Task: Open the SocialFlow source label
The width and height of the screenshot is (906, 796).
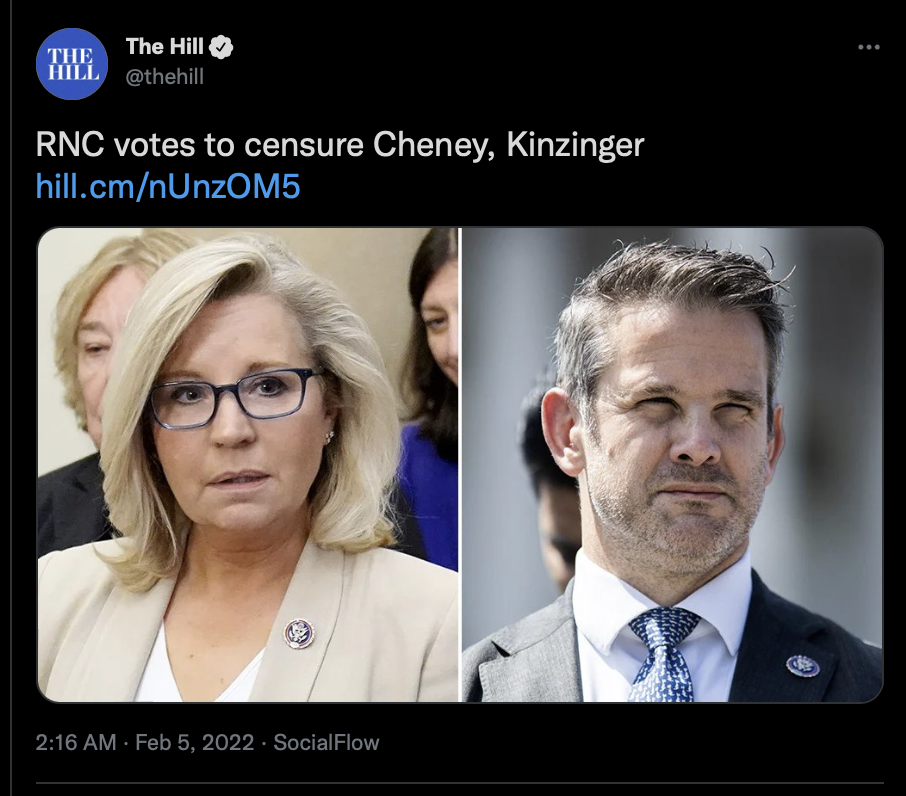Action: click(326, 742)
